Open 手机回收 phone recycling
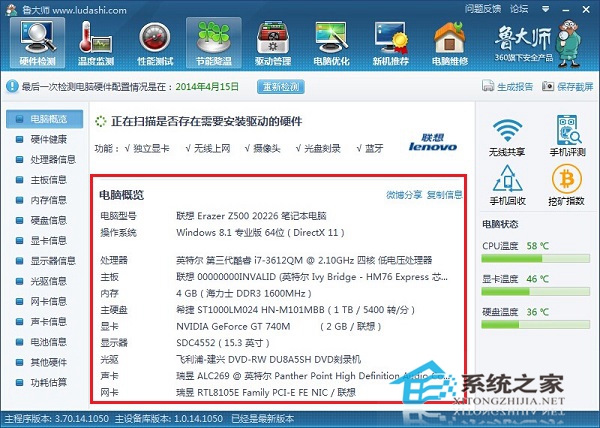 pyautogui.click(x=507, y=185)
